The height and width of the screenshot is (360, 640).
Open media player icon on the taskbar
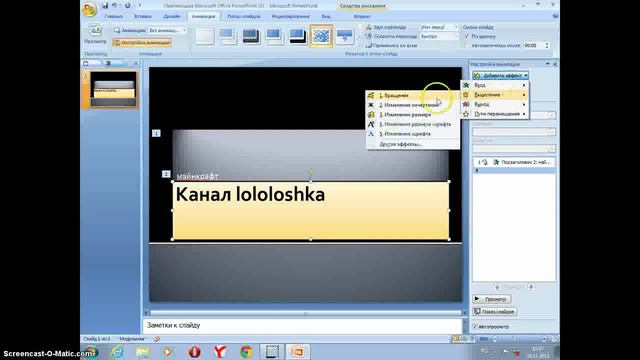click(x=168, y=351)
